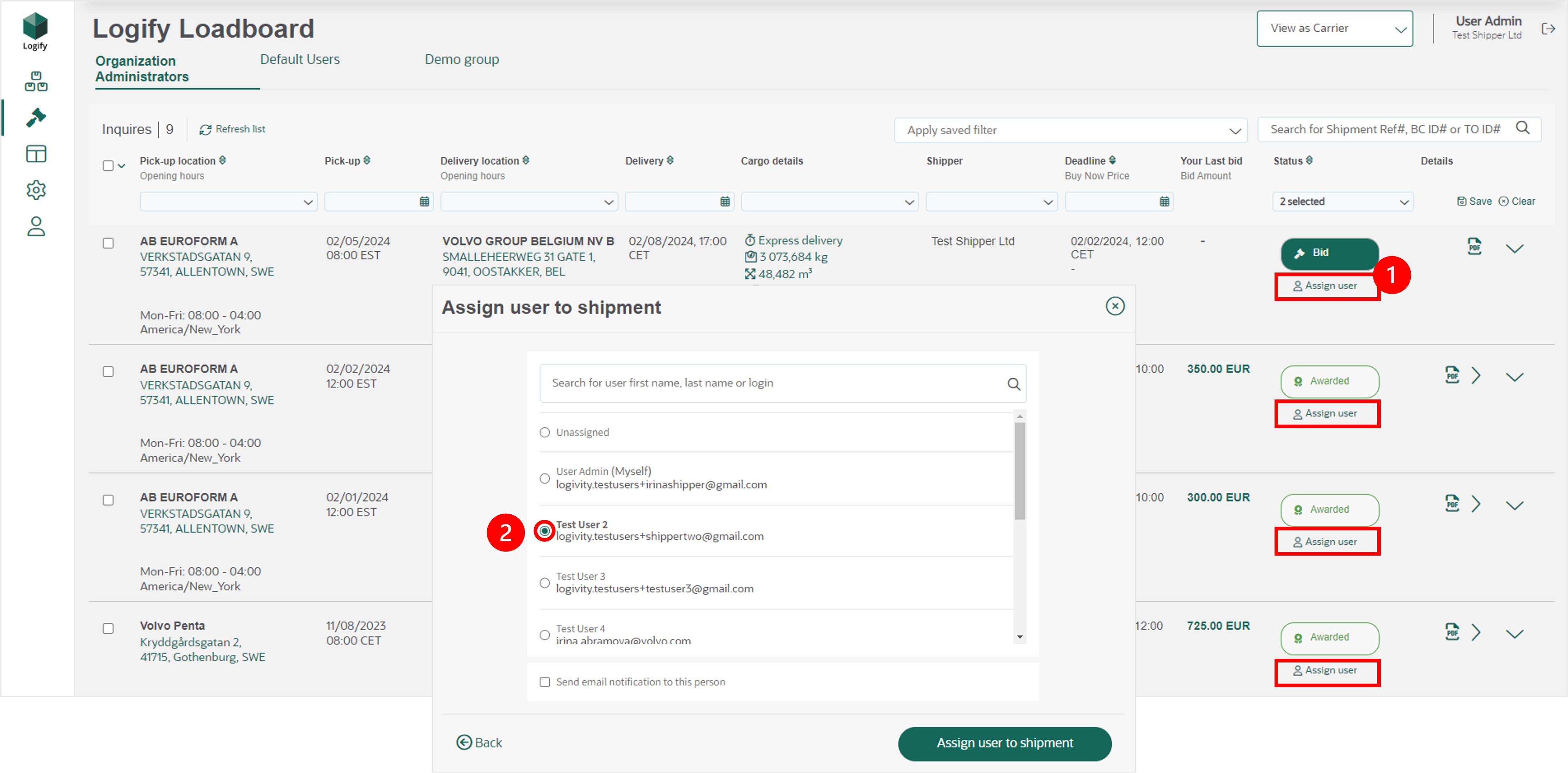Open bulk select chevron beside header checkbox
Screen dimensions: 1568x773
(x=122, y=165)
